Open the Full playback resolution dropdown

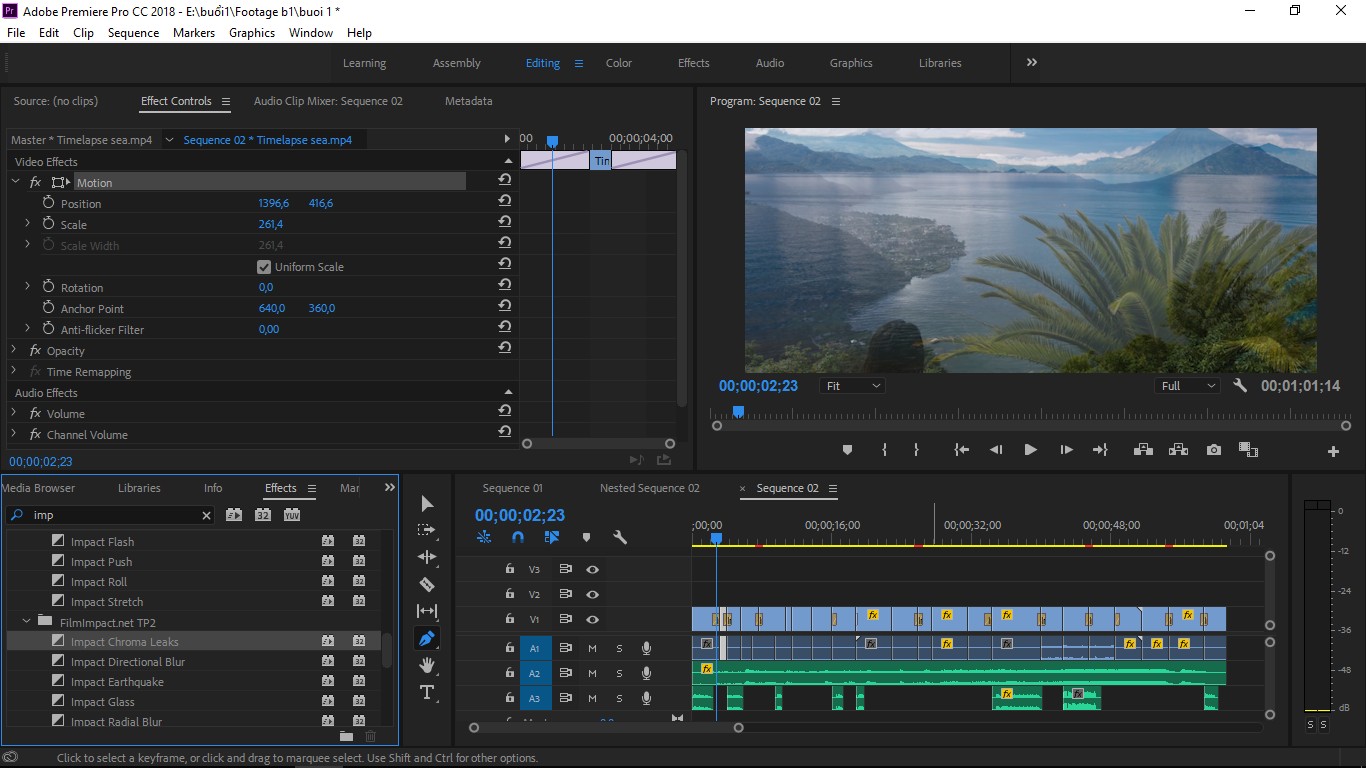tap(1188, 386)
